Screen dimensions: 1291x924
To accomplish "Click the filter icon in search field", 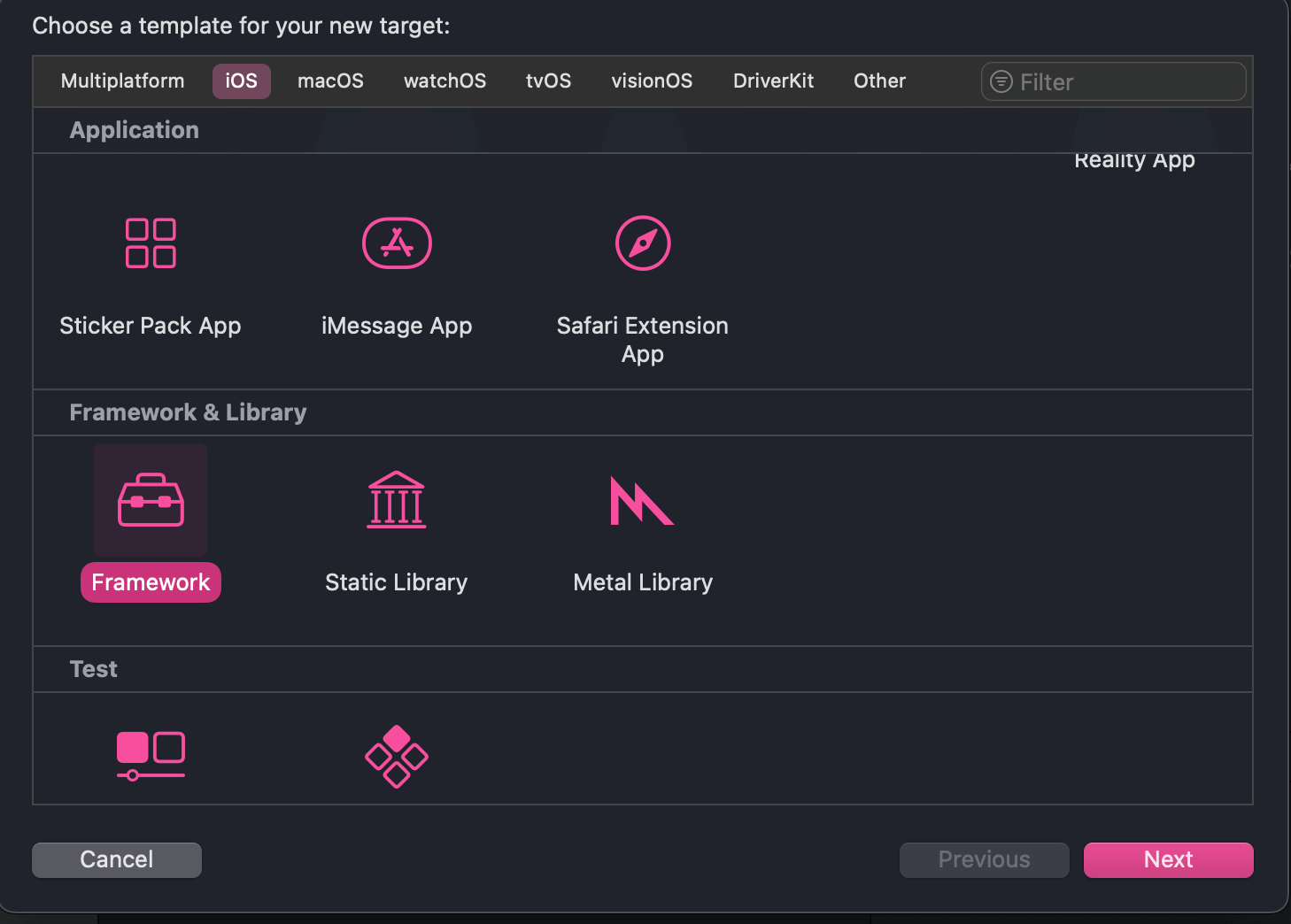I will [1001, 81].
